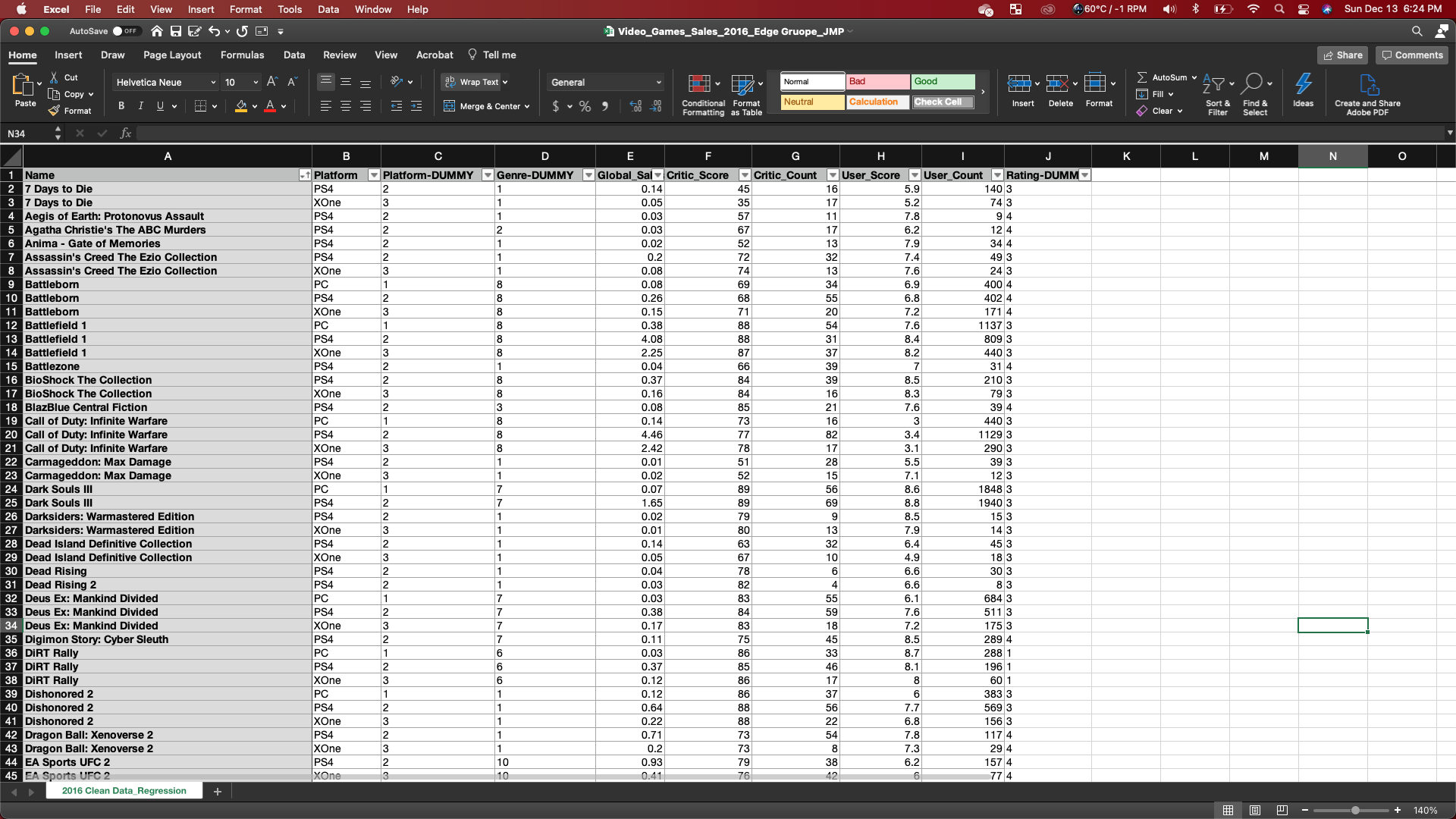1456x819 pixels.
Task: Switch to the Formulas ribbon tab
Action: point(242,55)
